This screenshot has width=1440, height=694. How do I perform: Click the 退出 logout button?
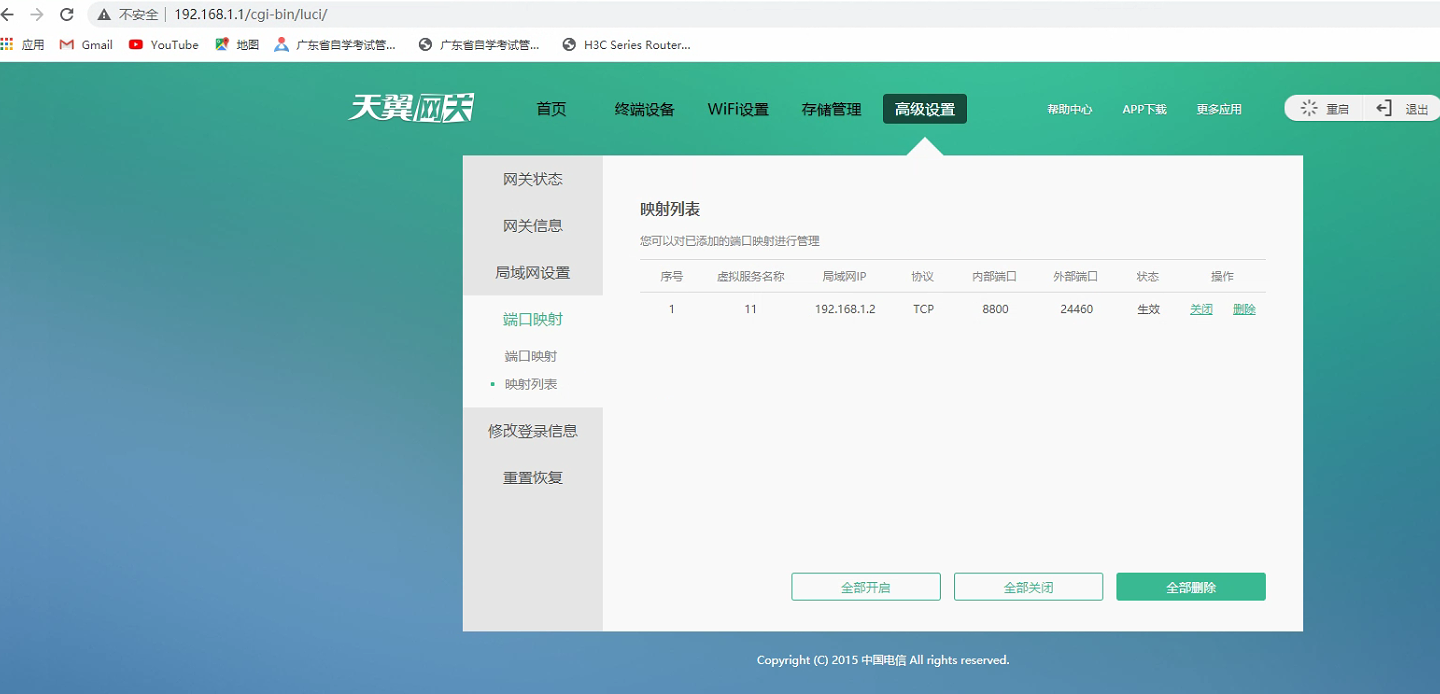pyautogui.click(x=1403, y=109)
